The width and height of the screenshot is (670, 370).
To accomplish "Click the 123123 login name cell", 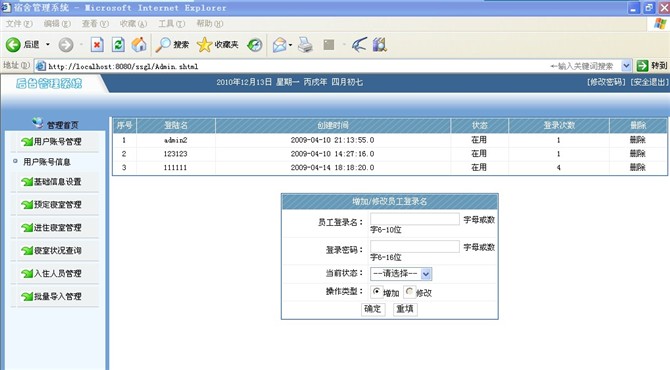I will click(176, 153).
